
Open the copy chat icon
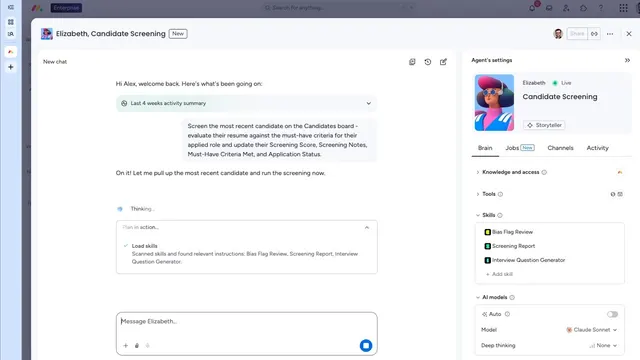pos(412,62)
